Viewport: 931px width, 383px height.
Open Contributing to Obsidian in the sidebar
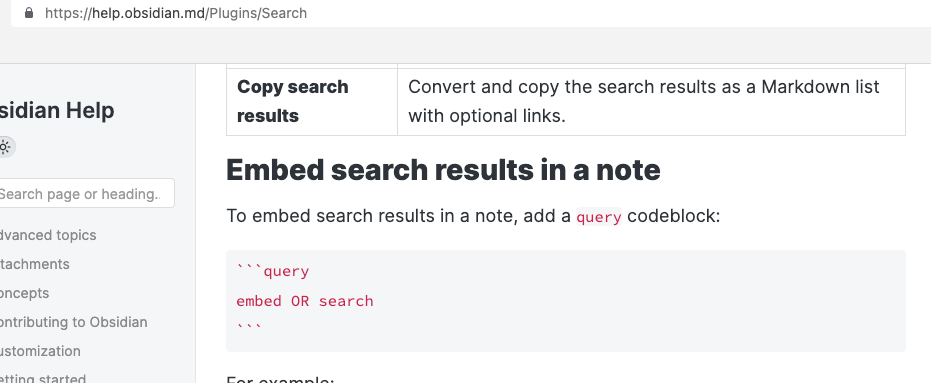click(74, 322)
